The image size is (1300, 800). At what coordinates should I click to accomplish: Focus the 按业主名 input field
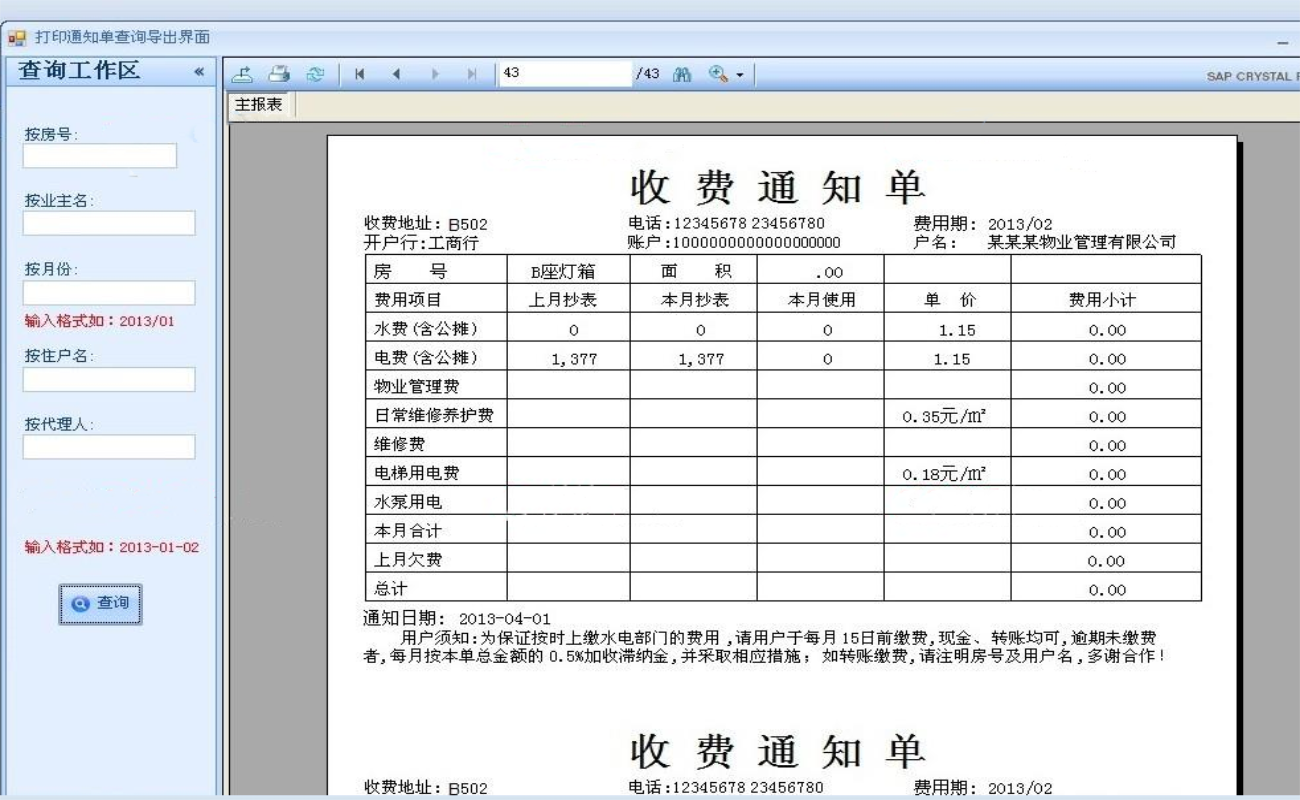pyautogui.click(x=109, y=223)
